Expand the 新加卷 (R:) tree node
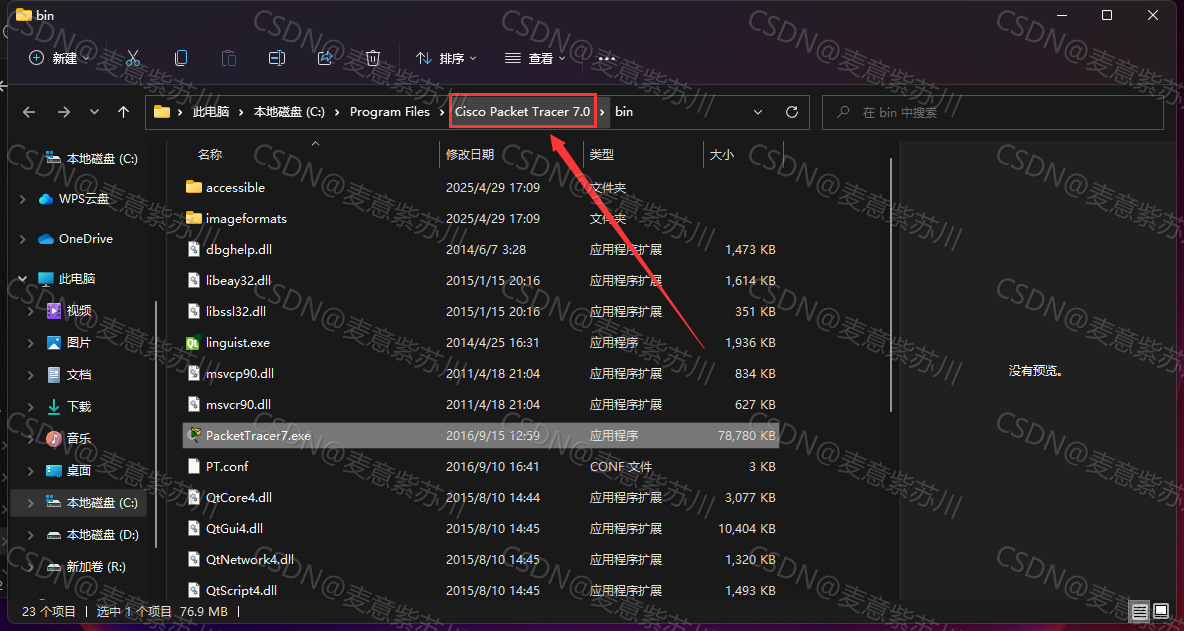1184x631 pixels. [31, 566]
